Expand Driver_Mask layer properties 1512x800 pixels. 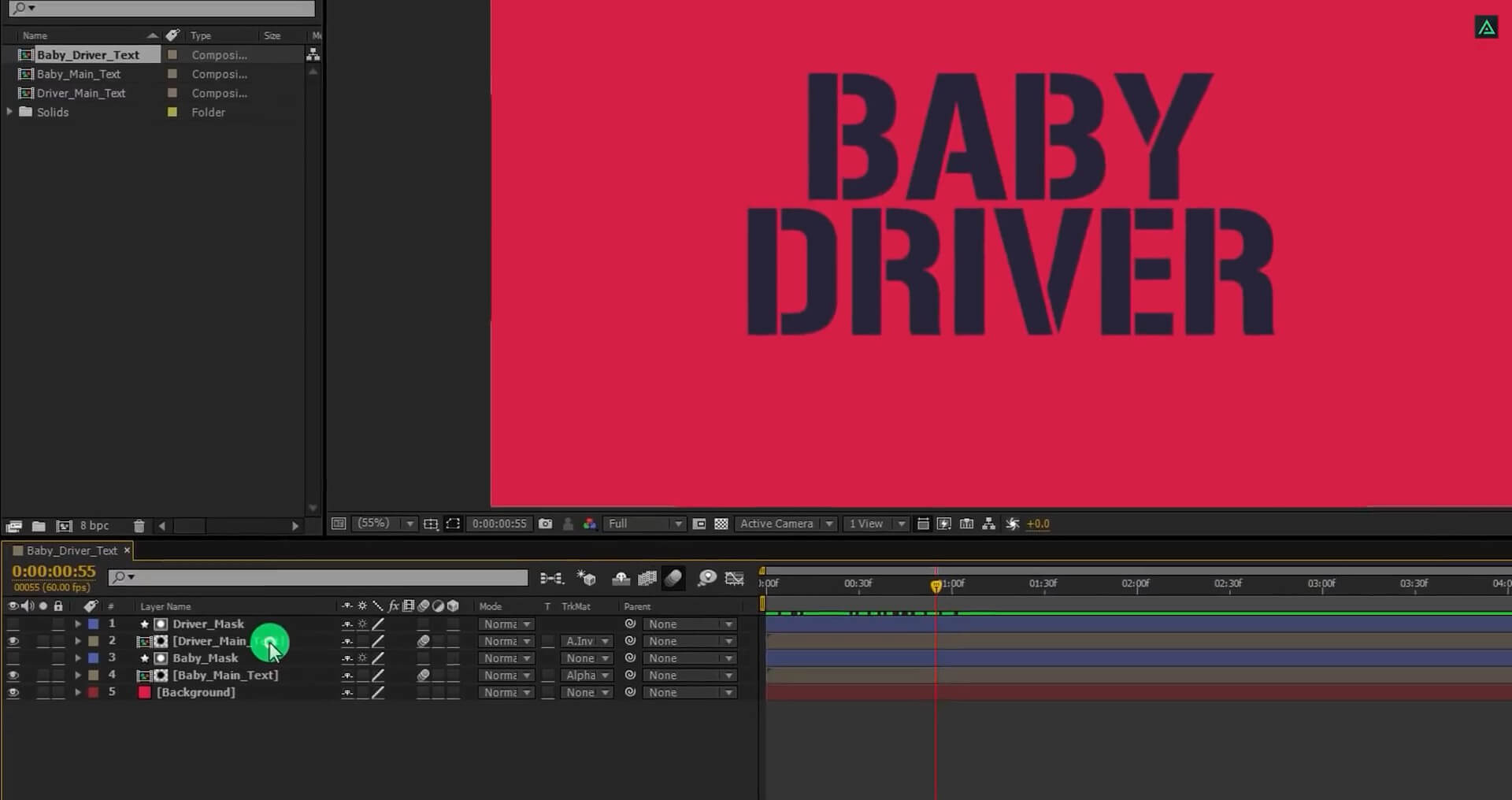77,624
